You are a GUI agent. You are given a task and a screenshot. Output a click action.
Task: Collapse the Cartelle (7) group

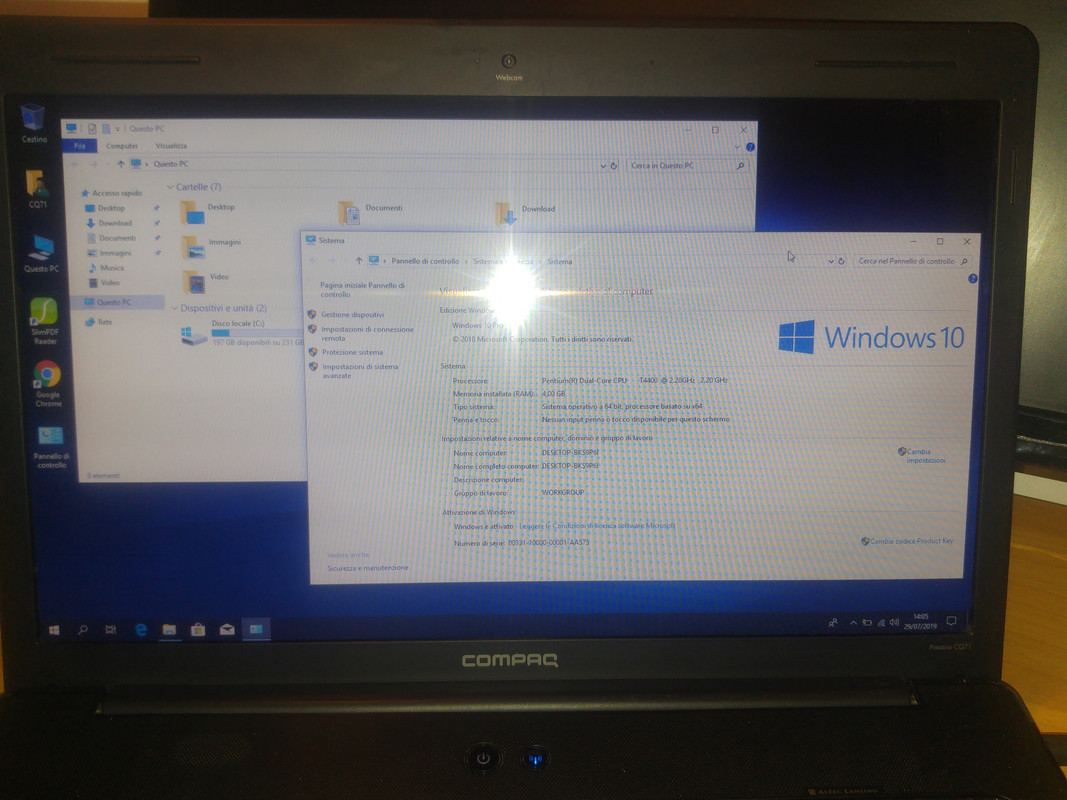click(170, 187)
